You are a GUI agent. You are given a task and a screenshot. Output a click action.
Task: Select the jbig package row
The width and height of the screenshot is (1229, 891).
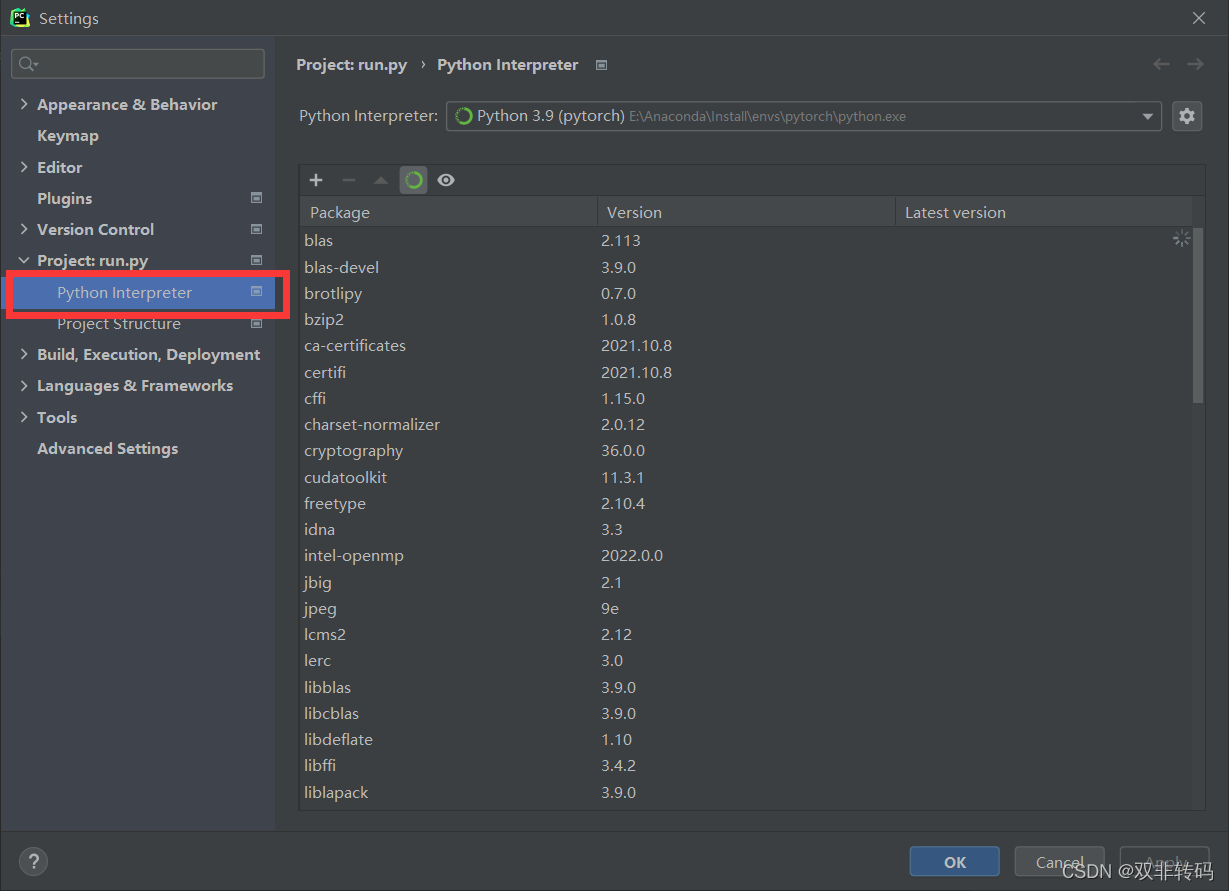tap(746, 582)
